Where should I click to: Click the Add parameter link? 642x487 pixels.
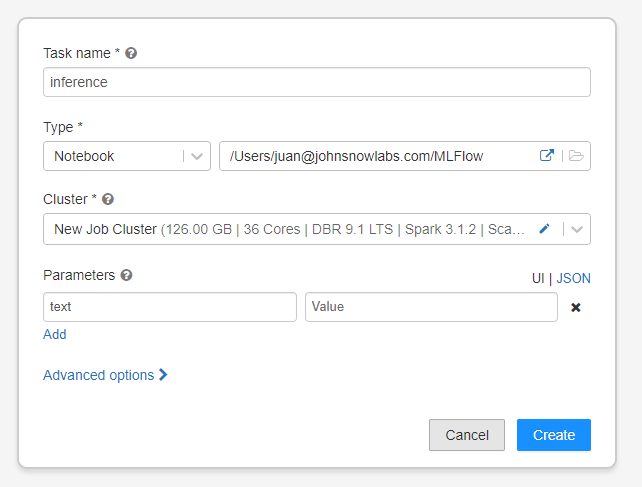tap(55, 334)
